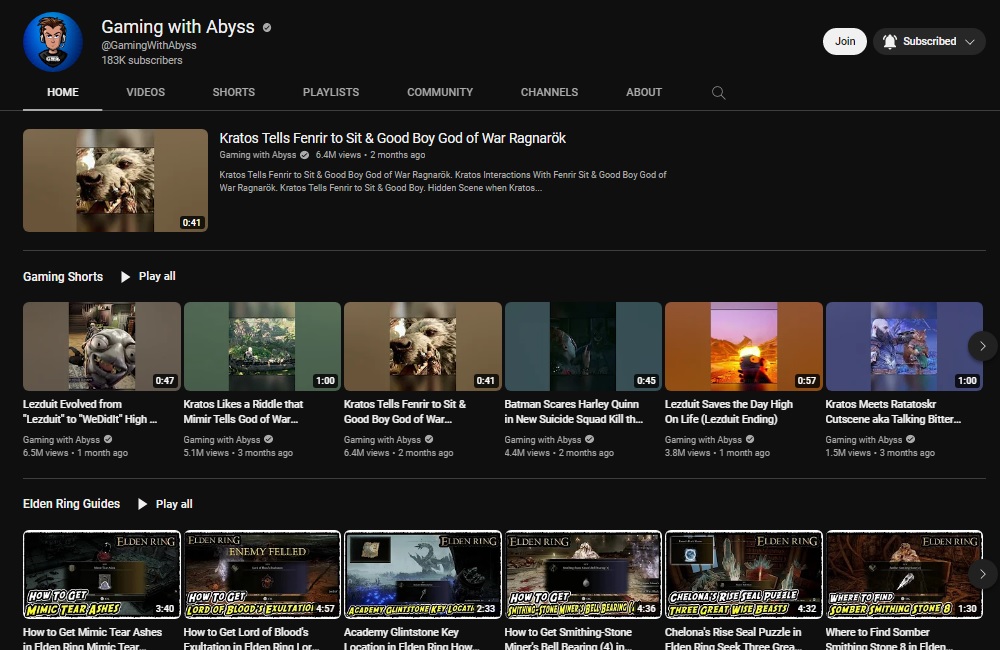The height and width of the screenshot is (650, 1000).
Task: Click title "How to Get Mimic Tear Ashes"
Action: [92, 638]
